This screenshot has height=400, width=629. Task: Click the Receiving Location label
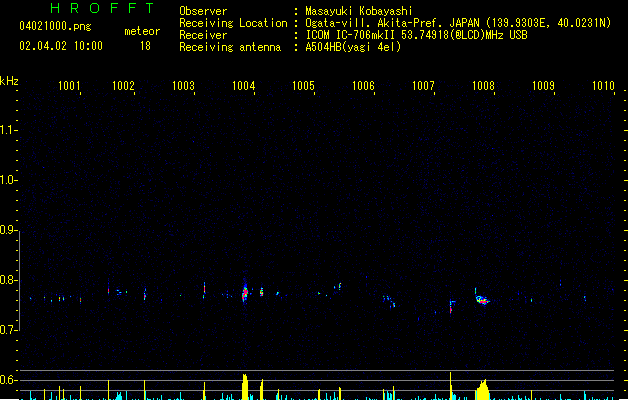click(233, 23)
